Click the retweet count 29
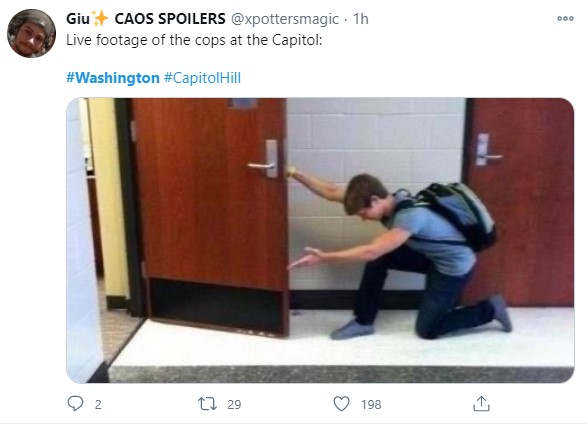This screenshot has height=424, width=587. [x=234, y=405]
